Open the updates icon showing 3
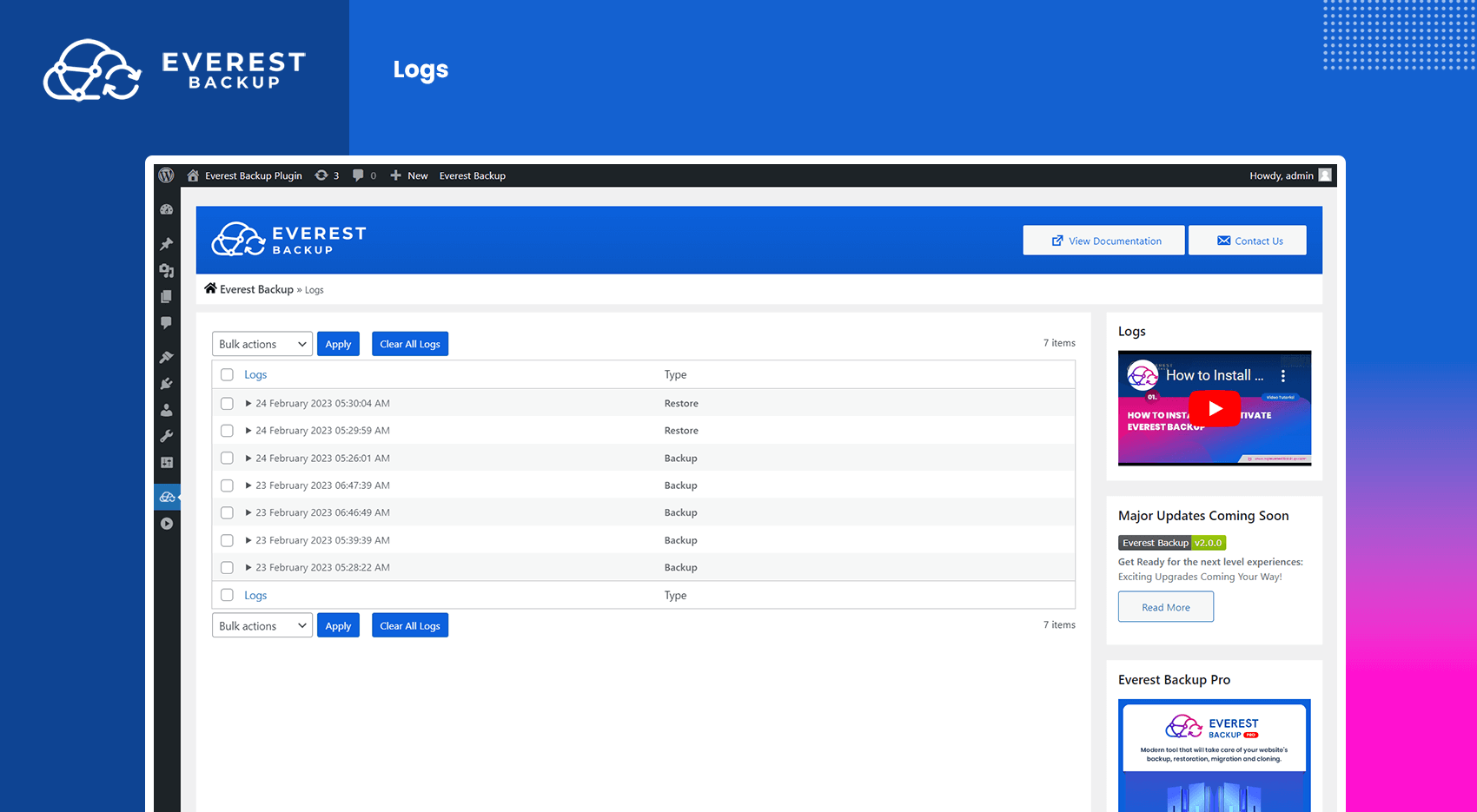 321,175
